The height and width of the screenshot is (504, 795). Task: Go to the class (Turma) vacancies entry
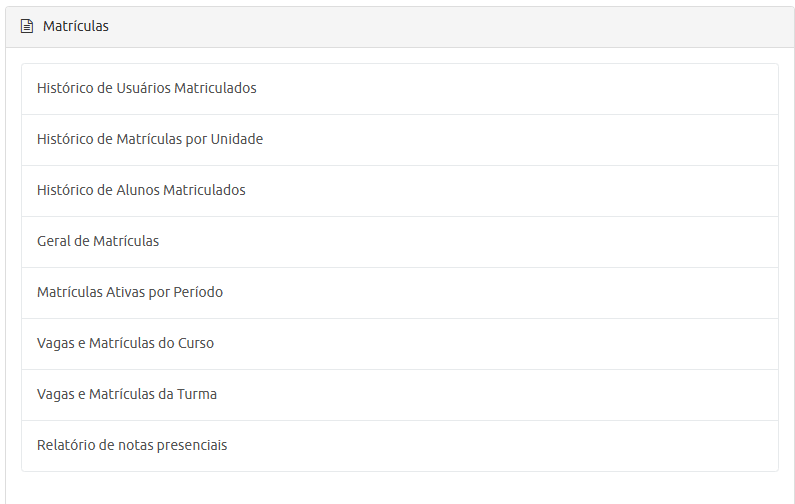pos(400,395)
